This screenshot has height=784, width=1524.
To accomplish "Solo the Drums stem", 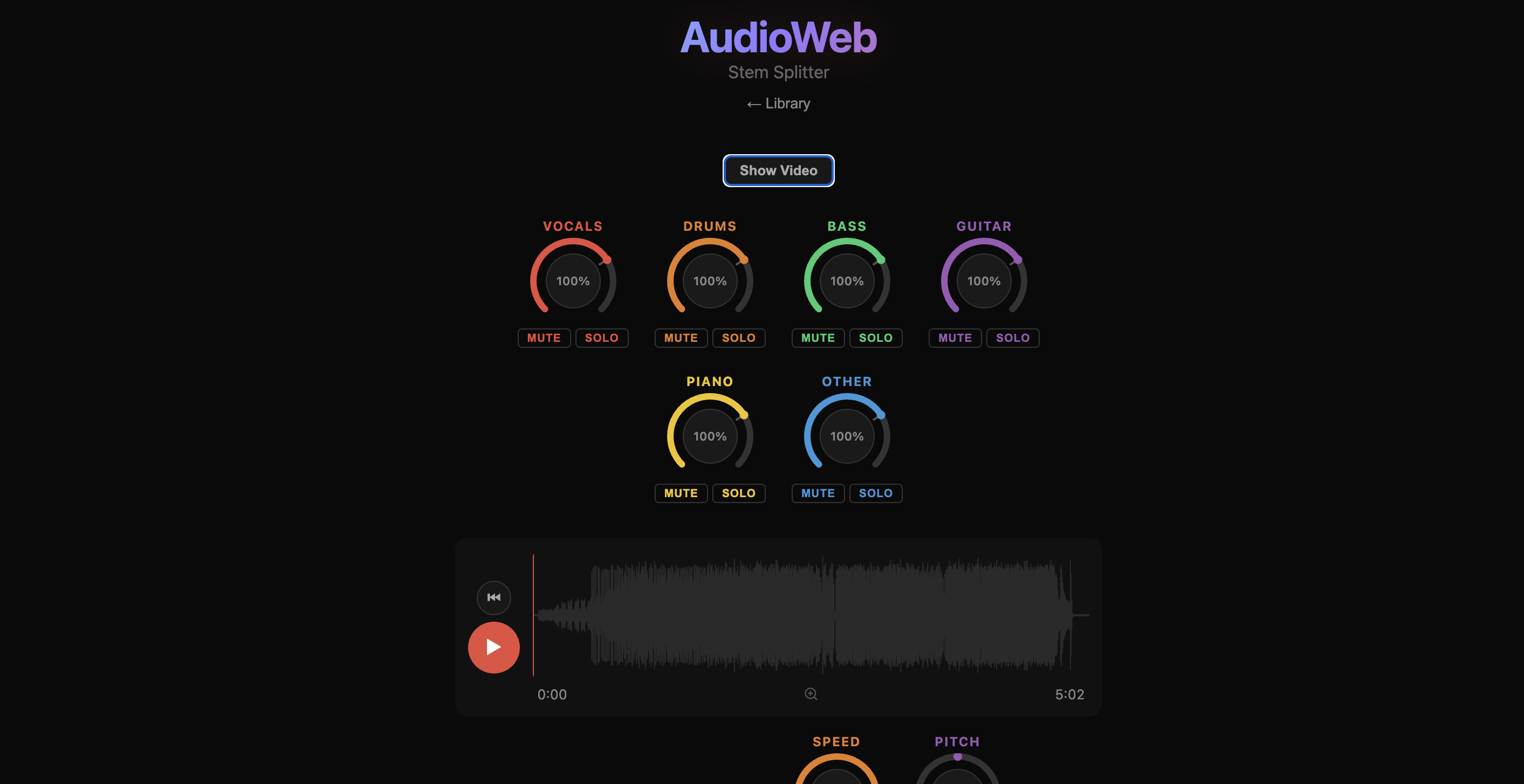I will coord(738,338).
